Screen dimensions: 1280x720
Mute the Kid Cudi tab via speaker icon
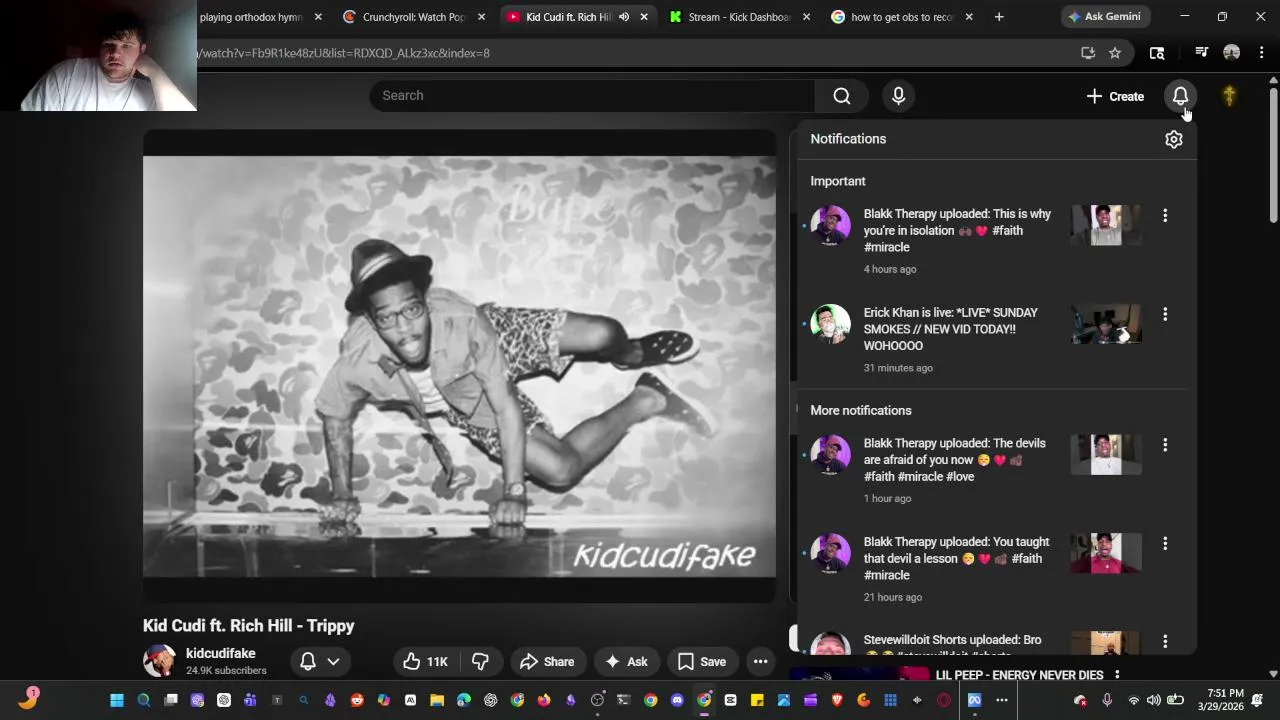point(624,17)
